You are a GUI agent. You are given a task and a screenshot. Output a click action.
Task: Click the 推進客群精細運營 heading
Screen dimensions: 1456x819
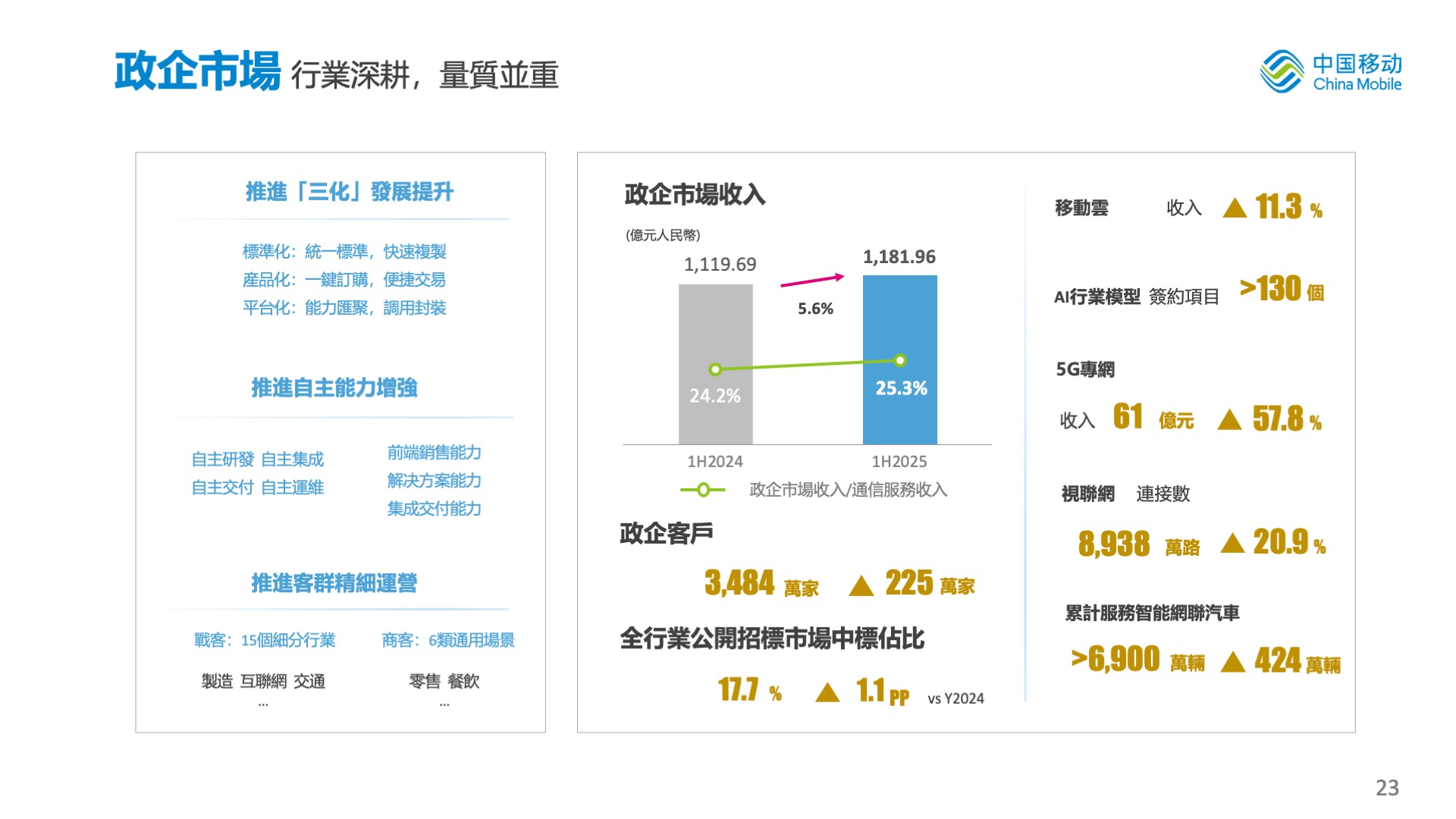(334, 583)
